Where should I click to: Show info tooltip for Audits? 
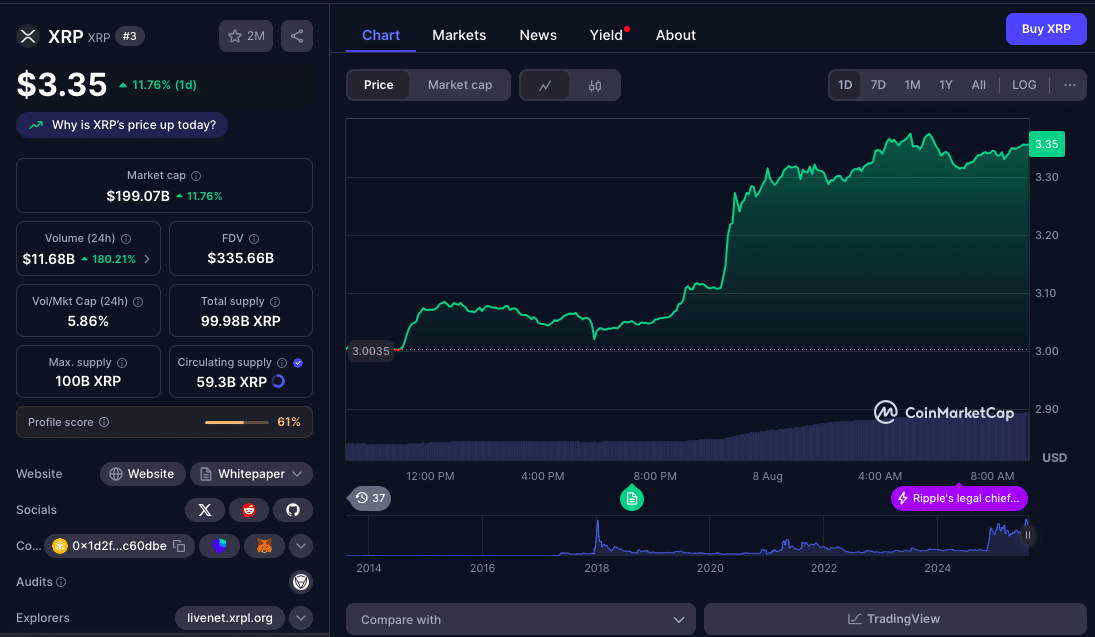(61, 582)
